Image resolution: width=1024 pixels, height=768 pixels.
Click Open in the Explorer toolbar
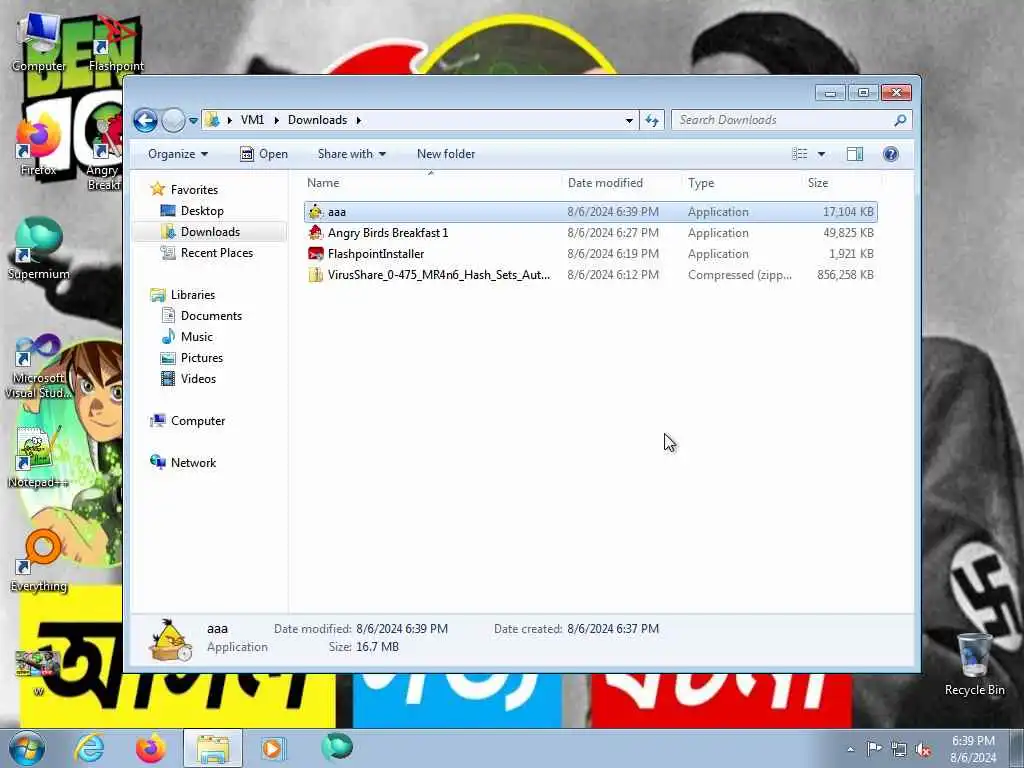coord(264,154)
